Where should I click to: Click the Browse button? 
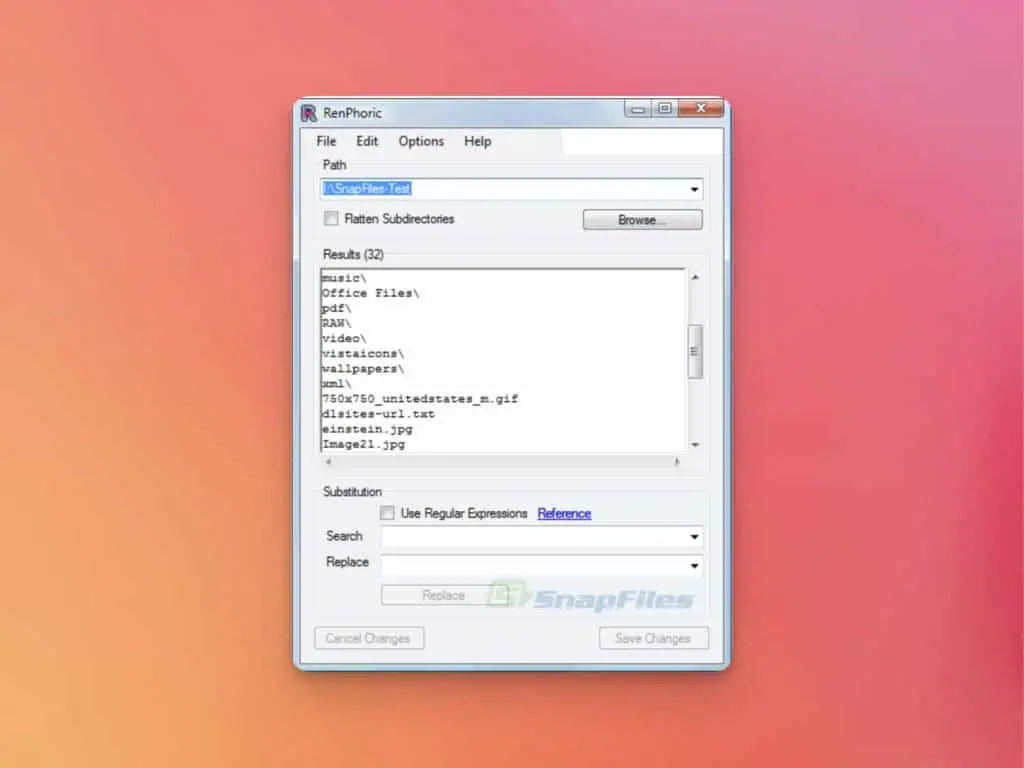point(642,220)
